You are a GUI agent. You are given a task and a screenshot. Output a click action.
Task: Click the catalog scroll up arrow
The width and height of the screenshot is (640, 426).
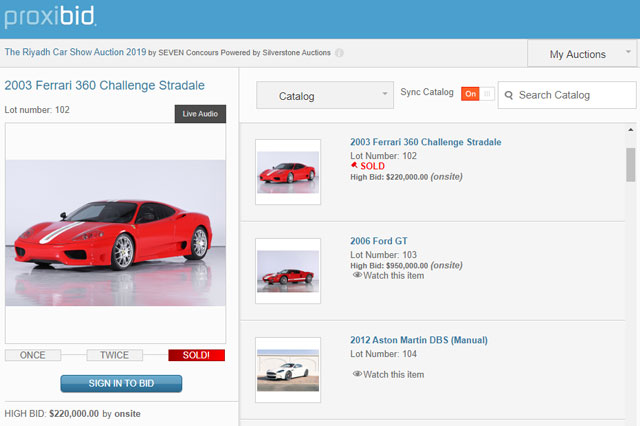[x=631, y=130]
